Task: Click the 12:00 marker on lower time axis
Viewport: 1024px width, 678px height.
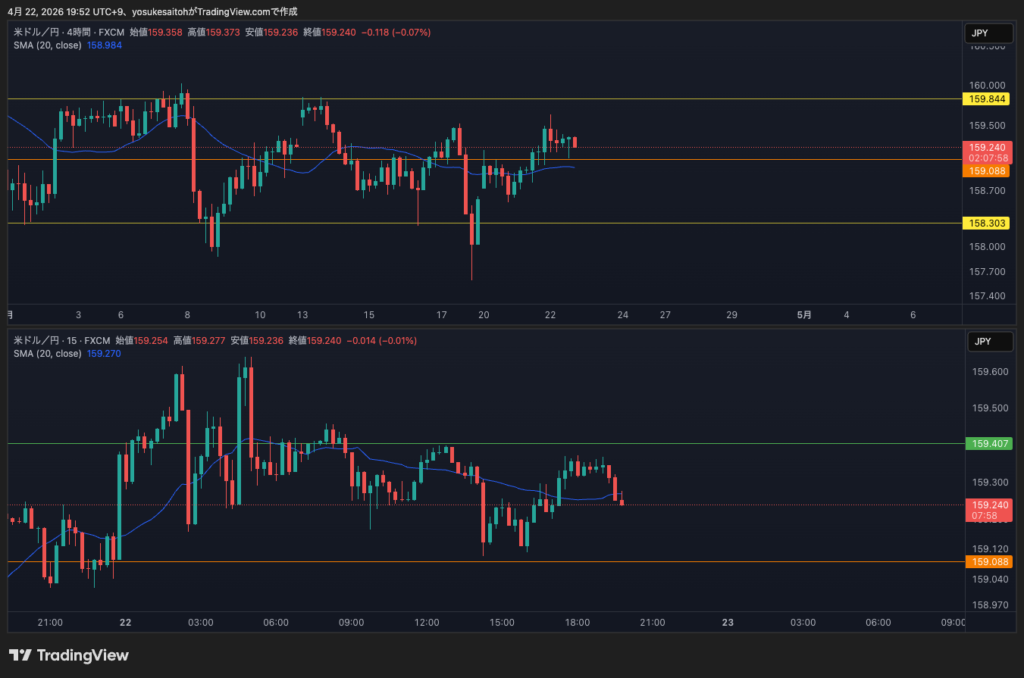Action: tap(427, 622)
